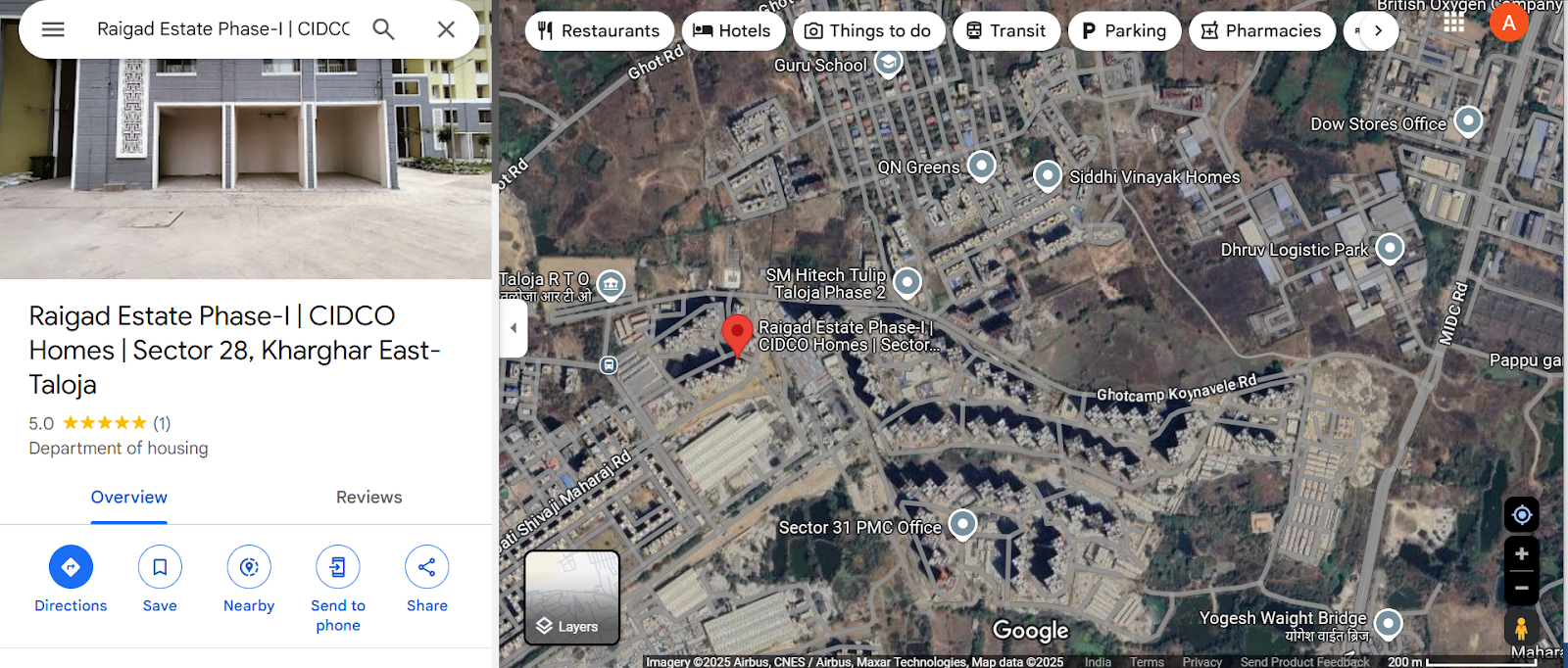Share this location

pyautogui.click(x=427, y=580)
